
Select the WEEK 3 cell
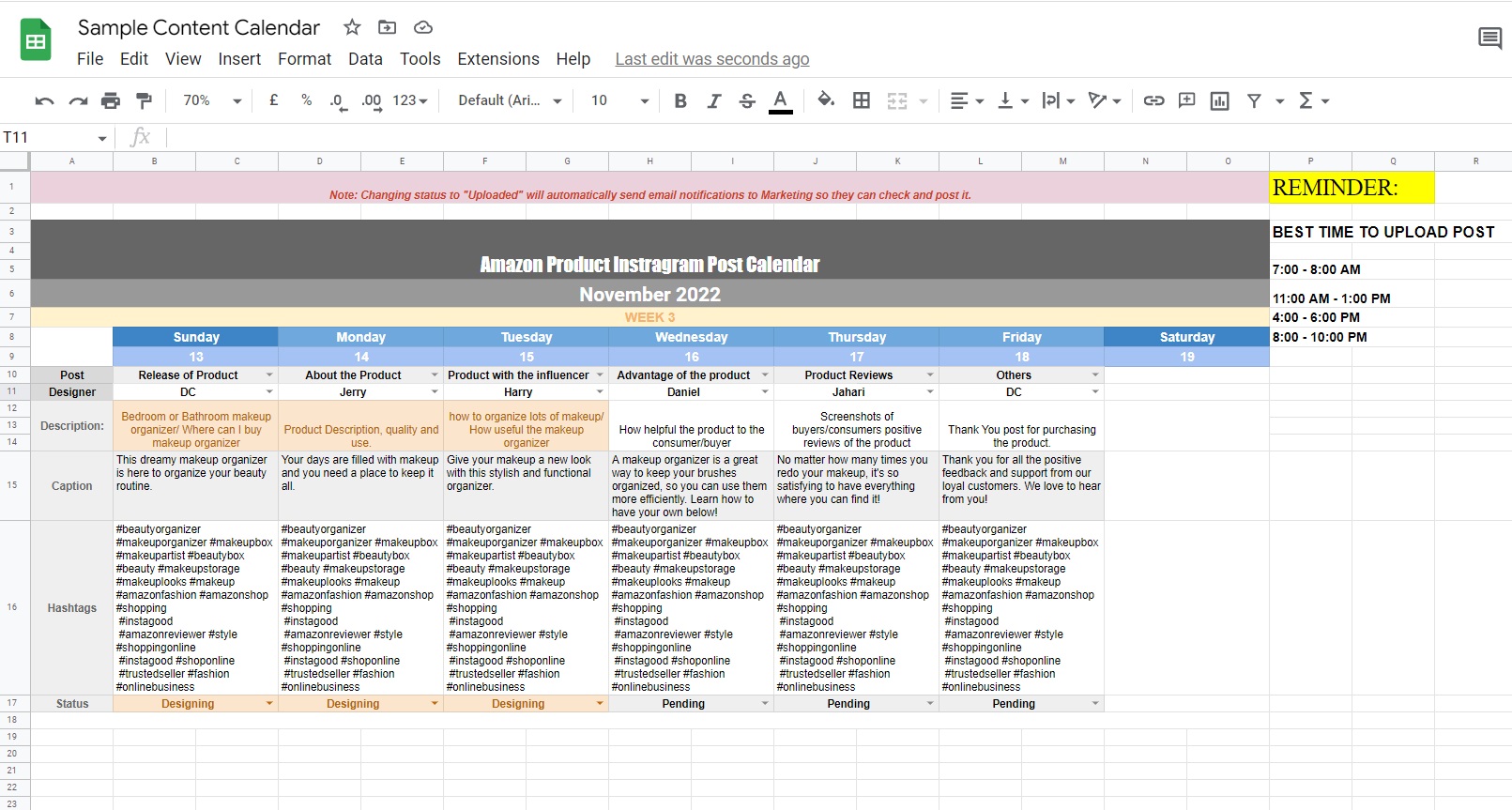coord(649,317)
